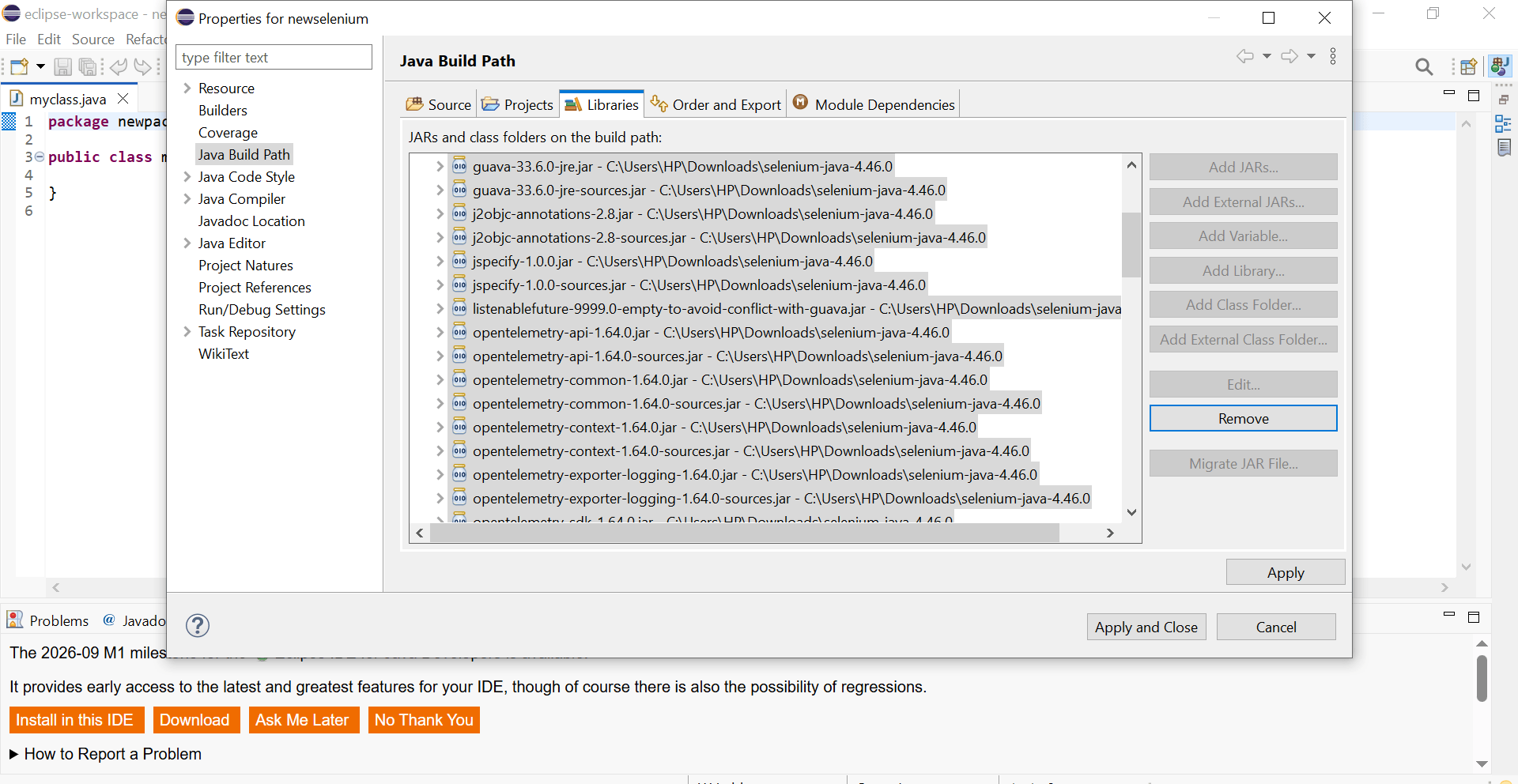Viewport: 1518px width, 784px height.
Task: Minimize the editor area view
Action: (1449, 94)
